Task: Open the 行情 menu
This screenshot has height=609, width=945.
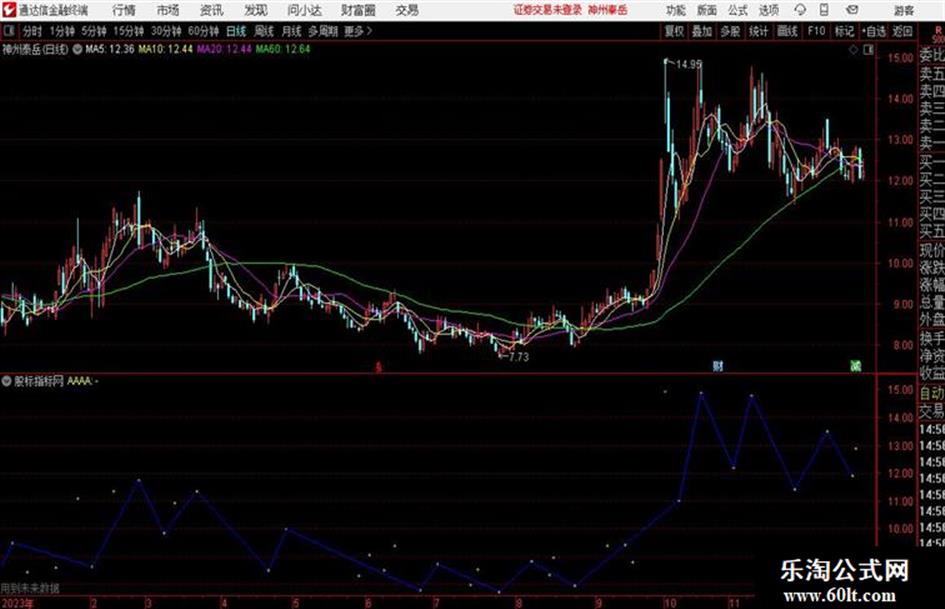Action: pyautogui.click(x=124, y=10)
